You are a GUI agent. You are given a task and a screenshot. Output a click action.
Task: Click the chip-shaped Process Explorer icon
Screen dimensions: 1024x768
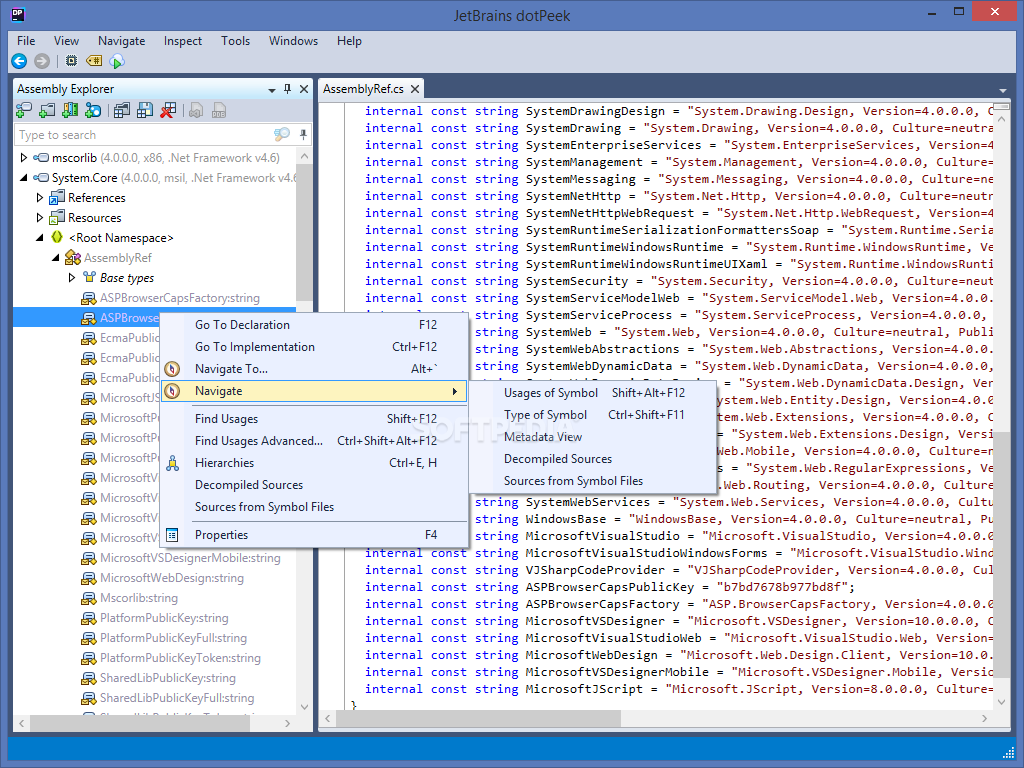(71, 61)
